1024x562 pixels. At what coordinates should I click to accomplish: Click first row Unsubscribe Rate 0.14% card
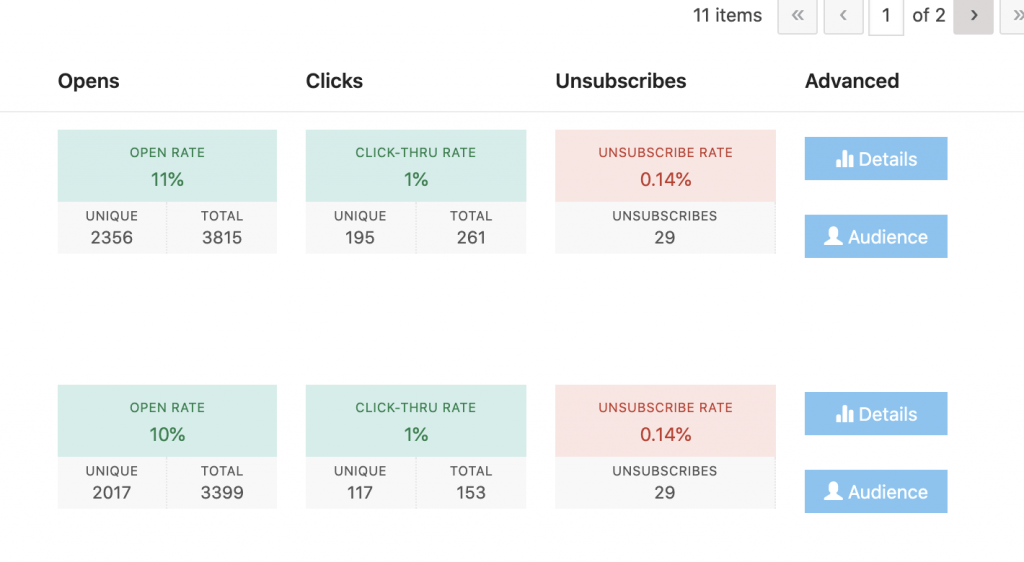point(665,166)
